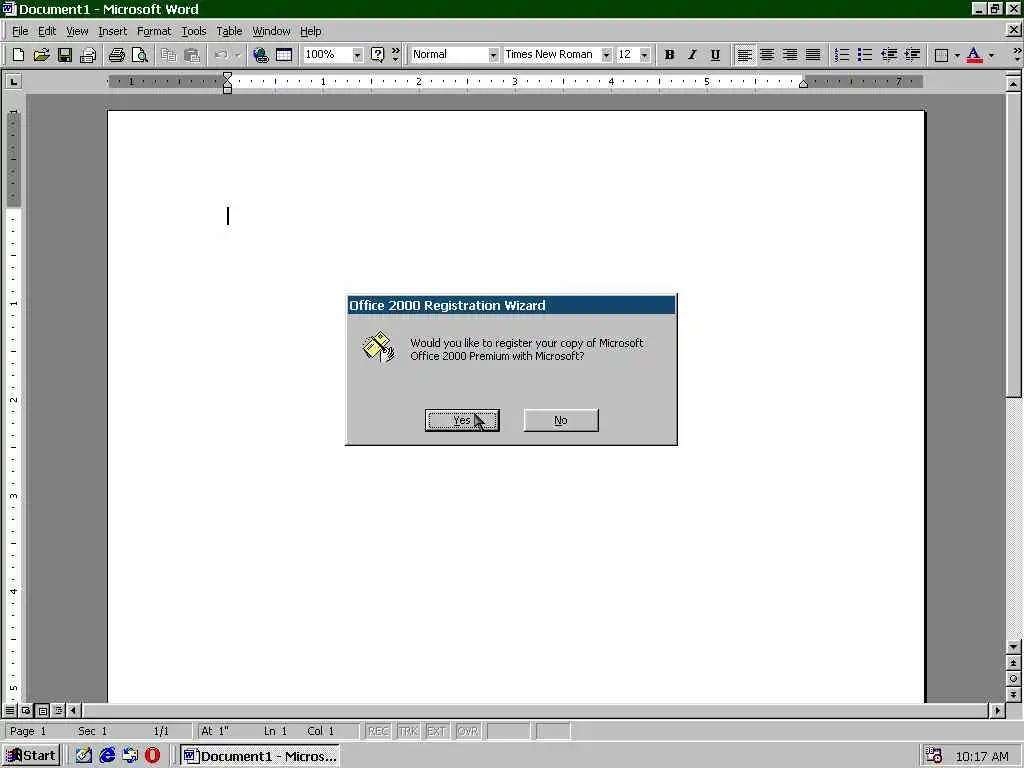Open the Edit menu
Viewport: 1024px width, 768px height.
tap(46, 31)
